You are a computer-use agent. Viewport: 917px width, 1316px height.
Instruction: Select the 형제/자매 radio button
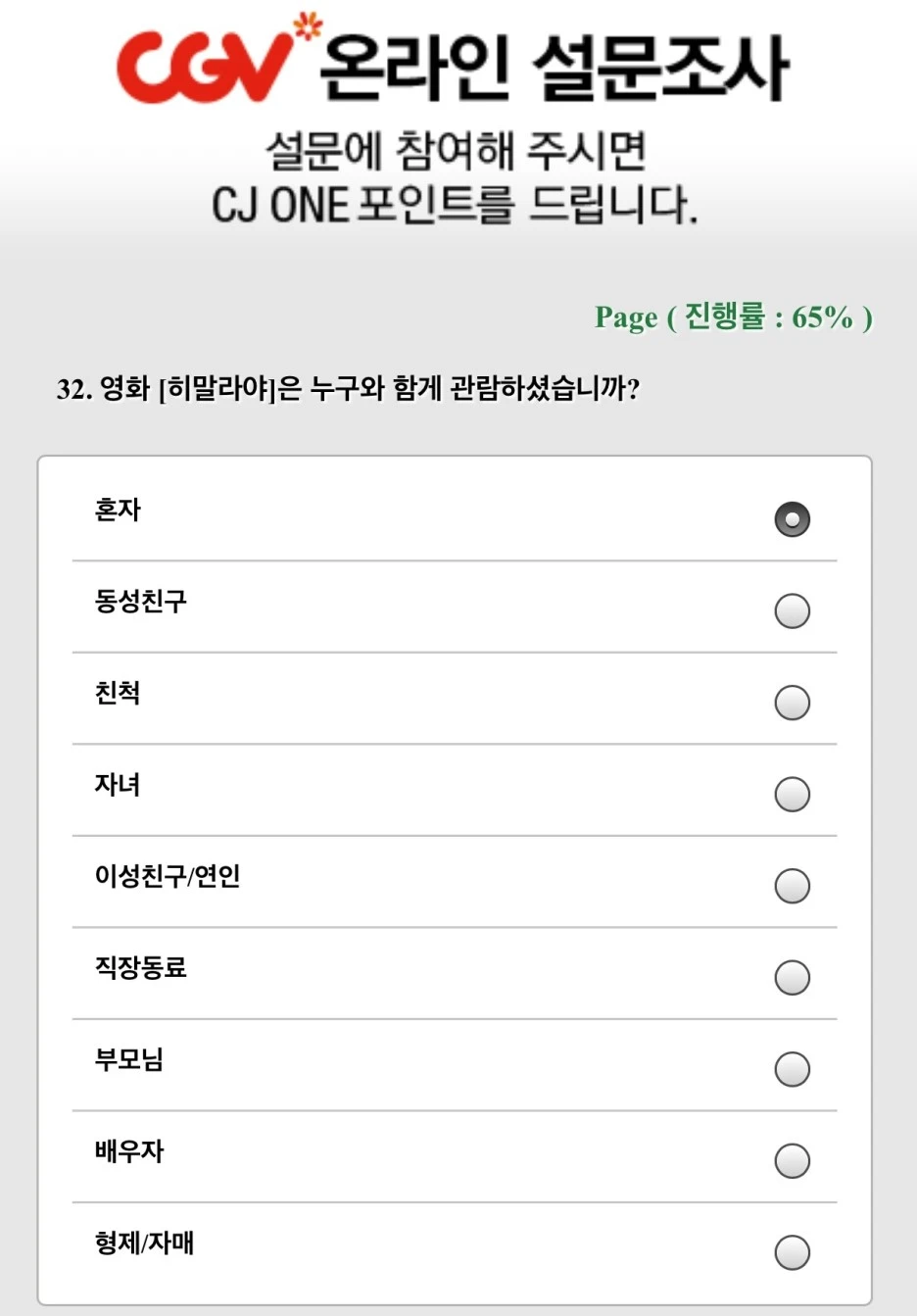click(x=792, y=1252)
